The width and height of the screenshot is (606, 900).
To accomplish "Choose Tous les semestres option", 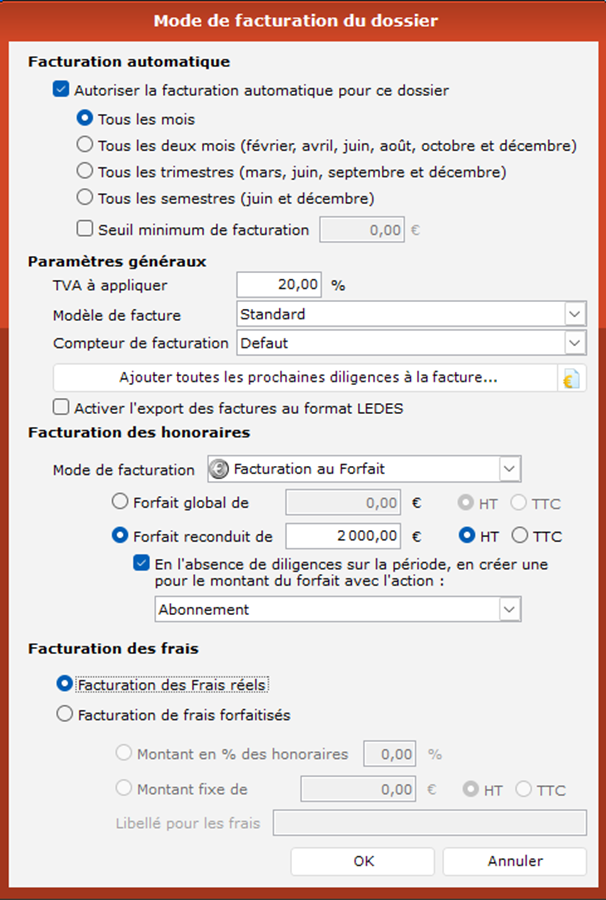I will (85, 197).
